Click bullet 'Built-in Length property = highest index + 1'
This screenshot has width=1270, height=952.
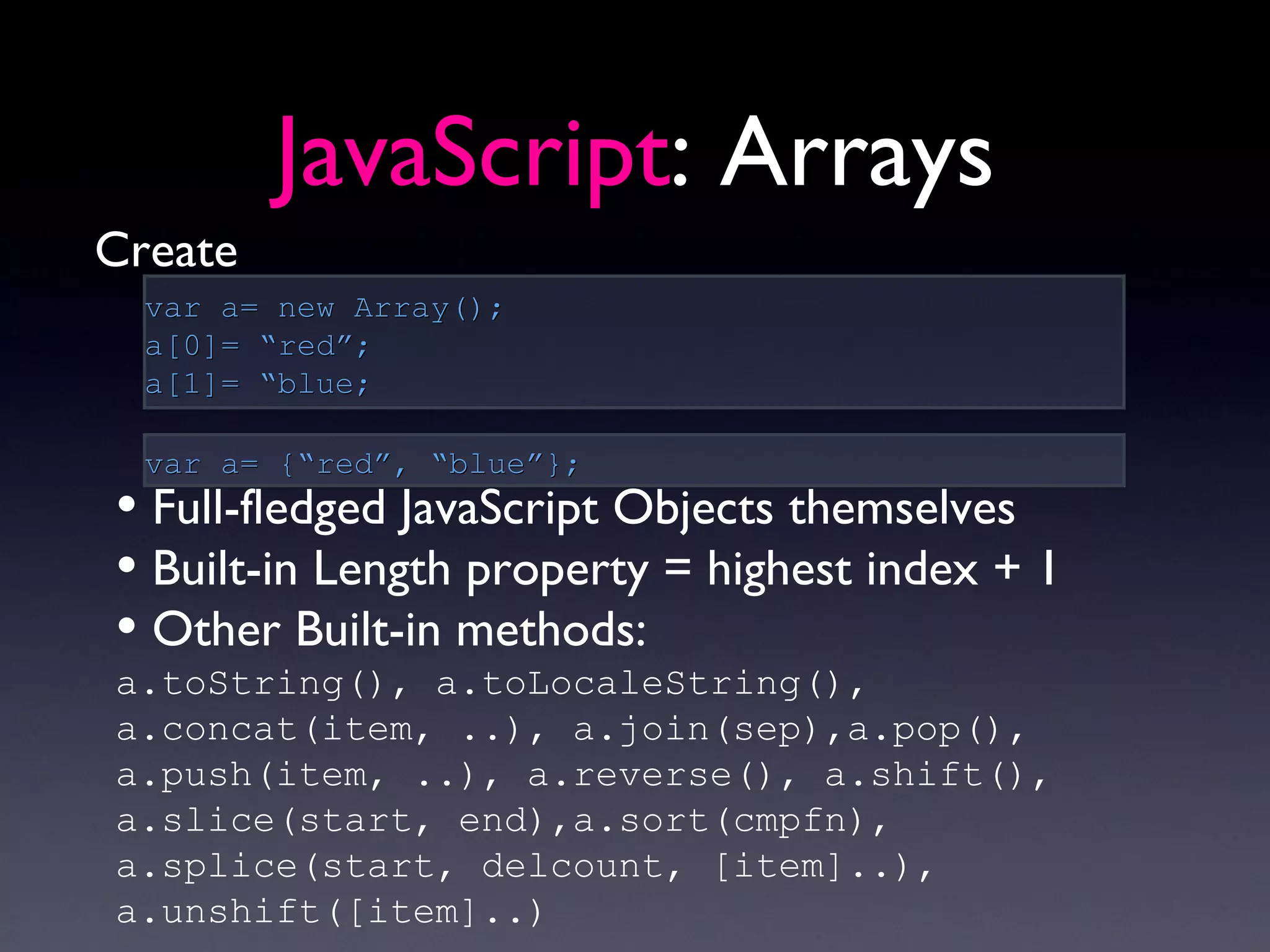coord(586,569)
